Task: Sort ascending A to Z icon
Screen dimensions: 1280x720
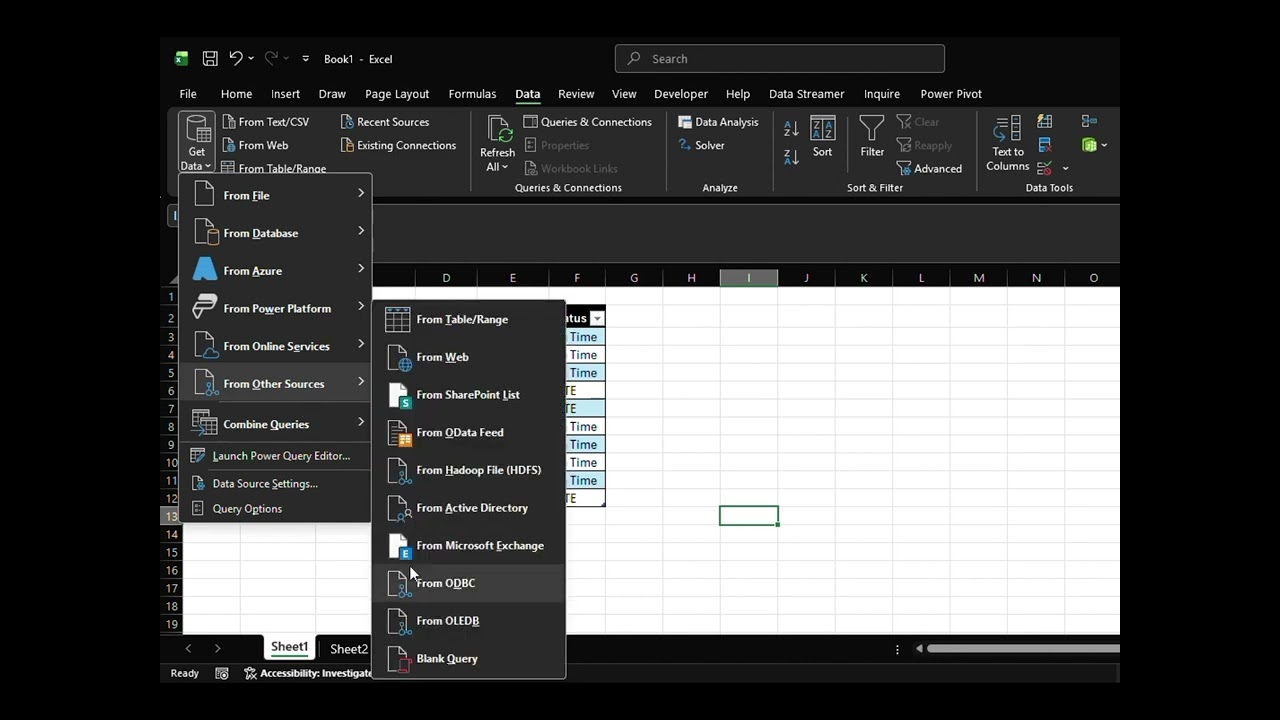Action: pyautogui.click(x=791, y=129)
